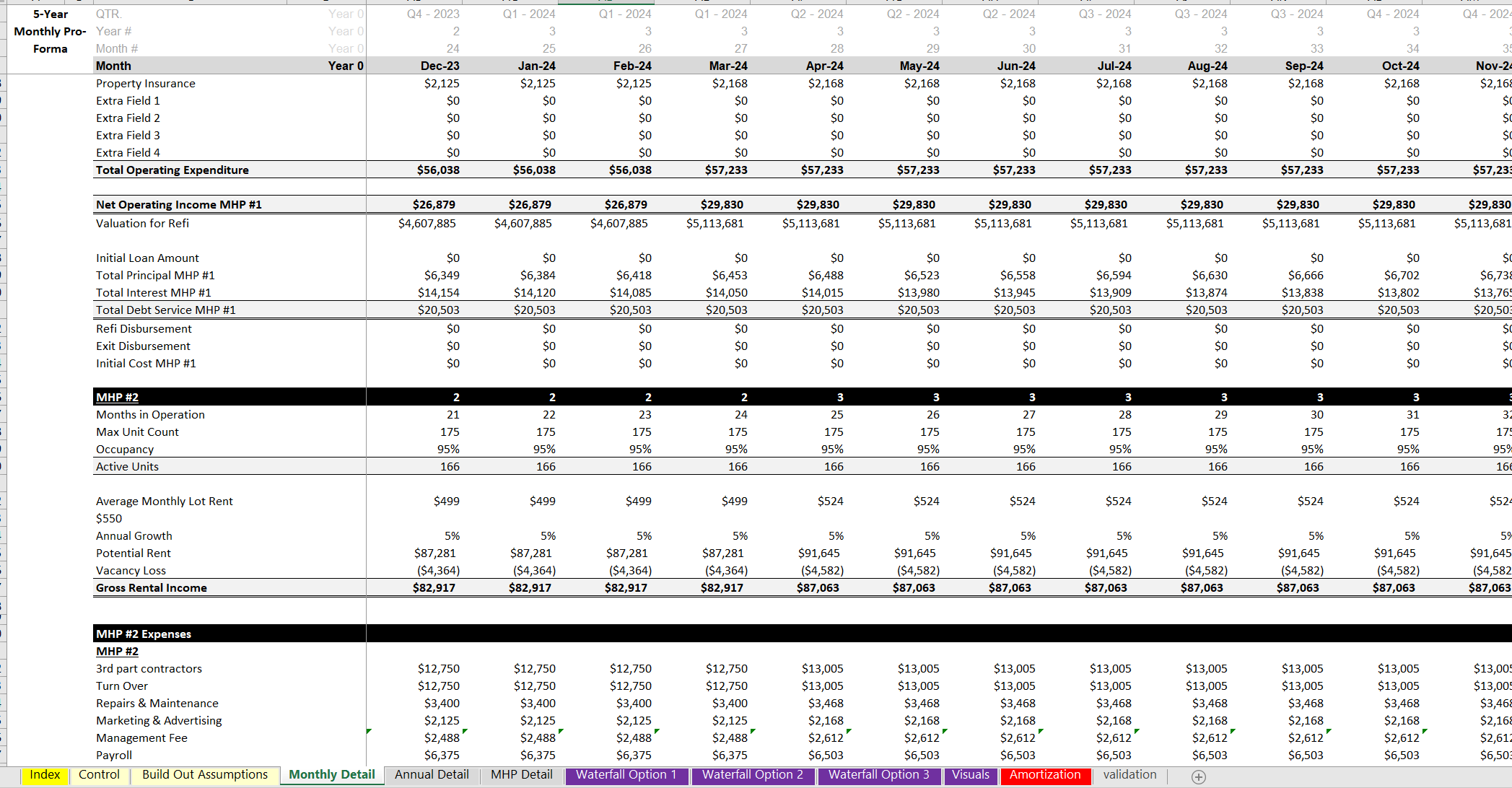This screenshot has height=788, width=1512.
Task: Click the Potential Rent row label
Action: click(x=134, y=553)
